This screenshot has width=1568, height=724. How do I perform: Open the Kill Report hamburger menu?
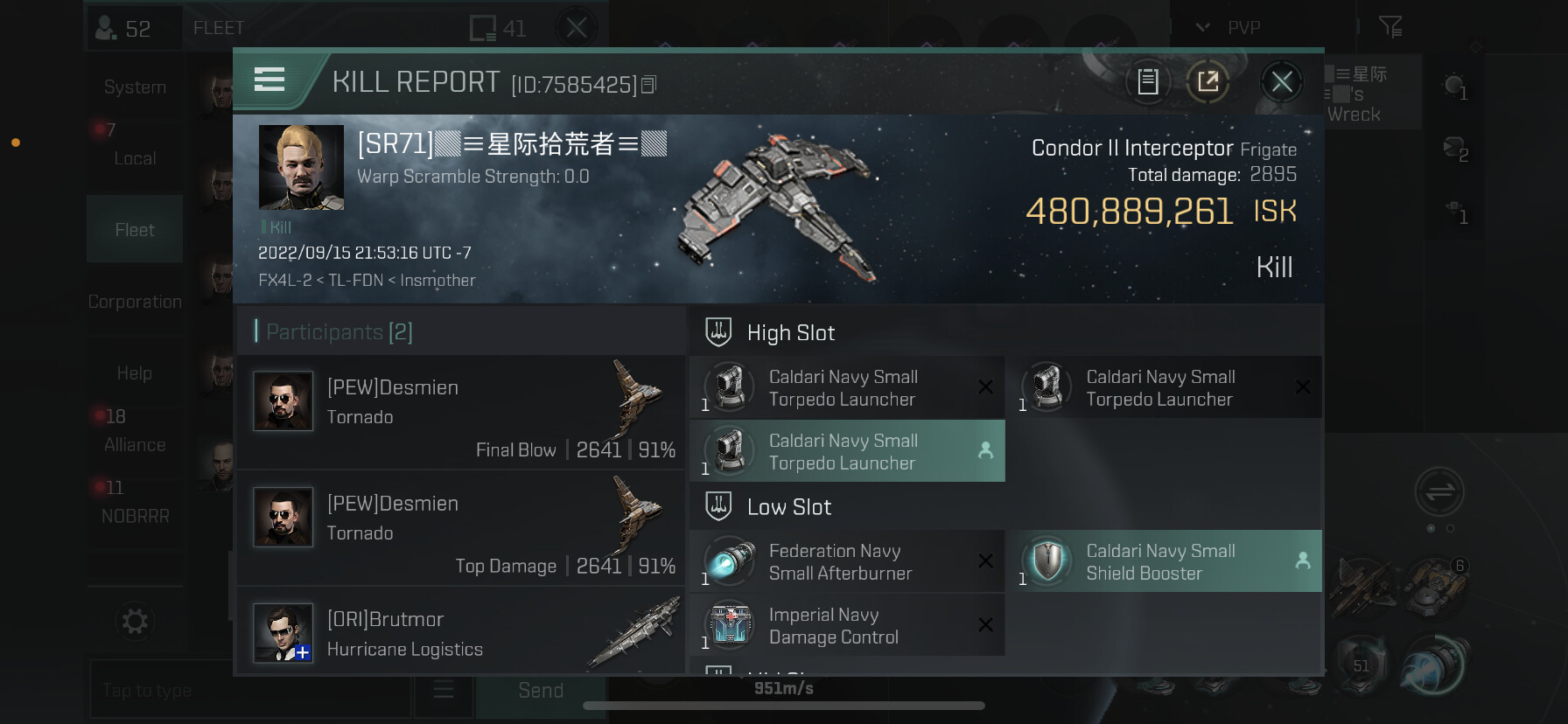(269, 80)
